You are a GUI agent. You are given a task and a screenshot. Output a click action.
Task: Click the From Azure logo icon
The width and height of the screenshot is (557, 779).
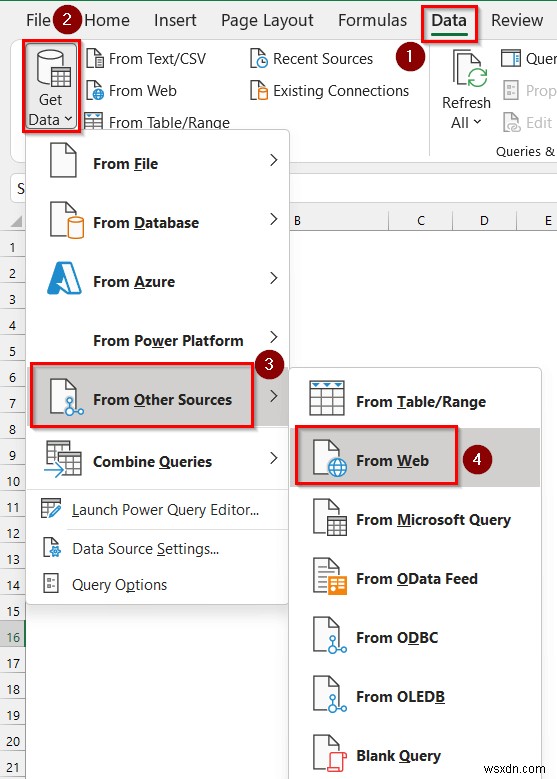pyautogui.click(x=64, y=278)
